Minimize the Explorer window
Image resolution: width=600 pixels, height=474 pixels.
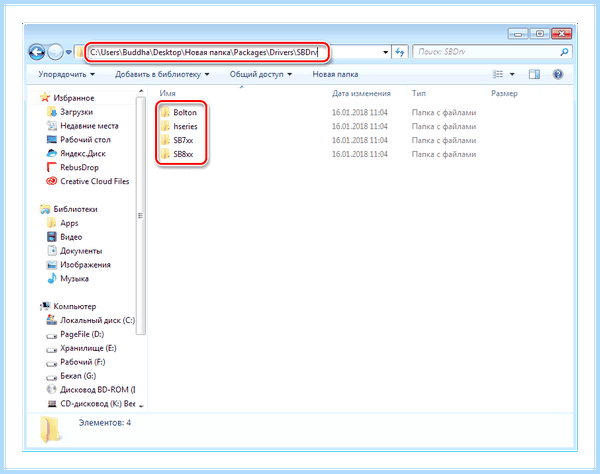pyautogui.click(x=518, y=34)
